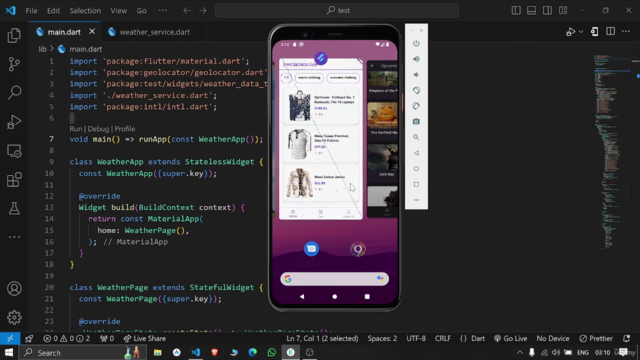
Task: Tap the phone's back navigation button
Action: click(x=302, y=297)
